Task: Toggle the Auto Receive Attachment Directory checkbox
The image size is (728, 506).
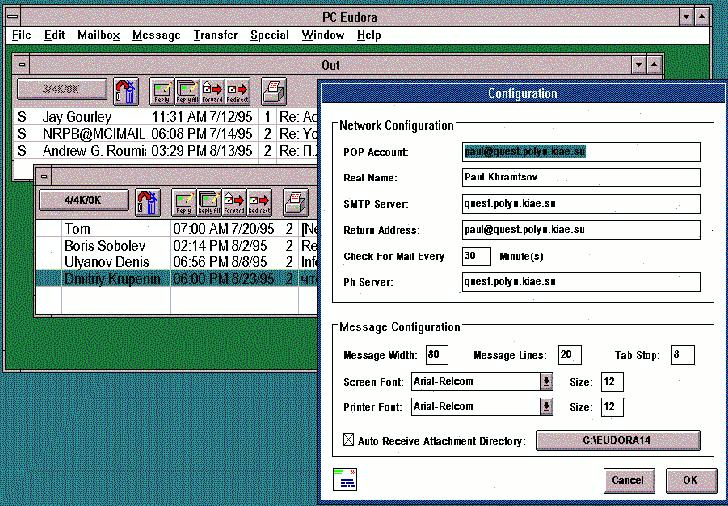Action: tap(349, 440)
